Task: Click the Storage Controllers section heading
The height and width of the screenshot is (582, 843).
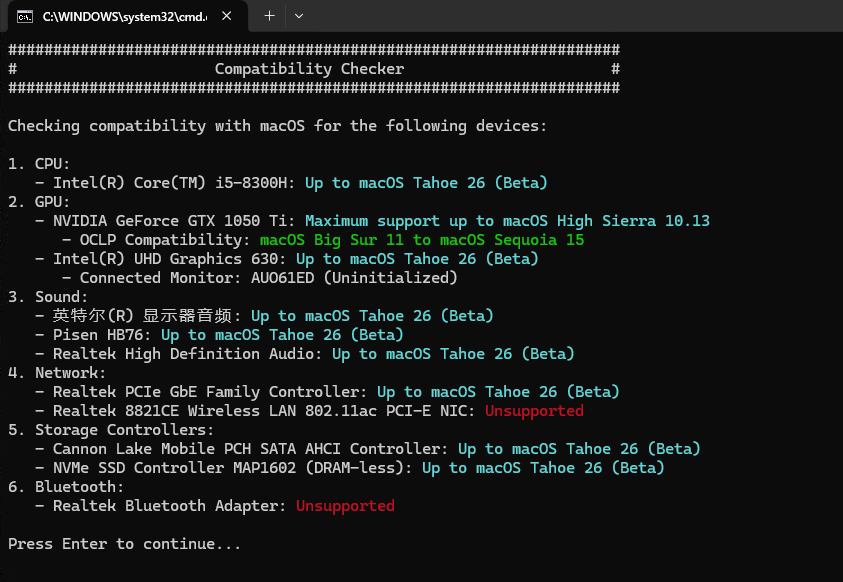Action: 112,430
